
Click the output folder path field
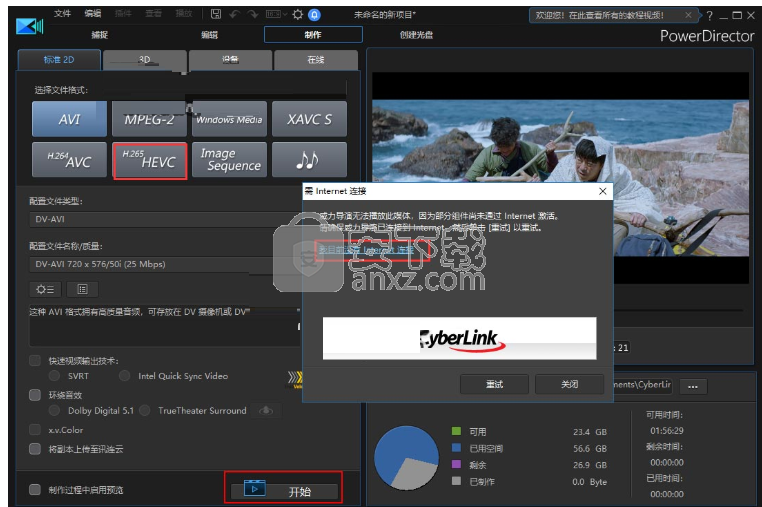[x=644, y=385]
